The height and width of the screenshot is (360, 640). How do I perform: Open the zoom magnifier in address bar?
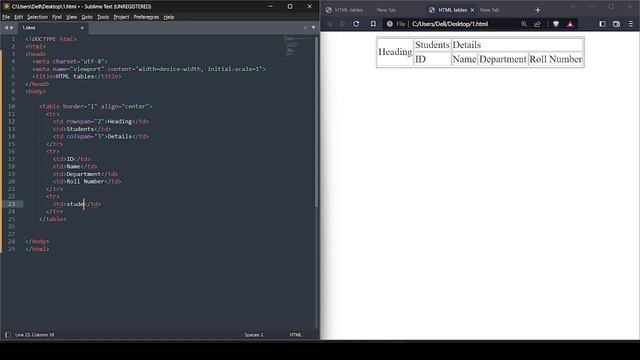click(x=524, y=24)
